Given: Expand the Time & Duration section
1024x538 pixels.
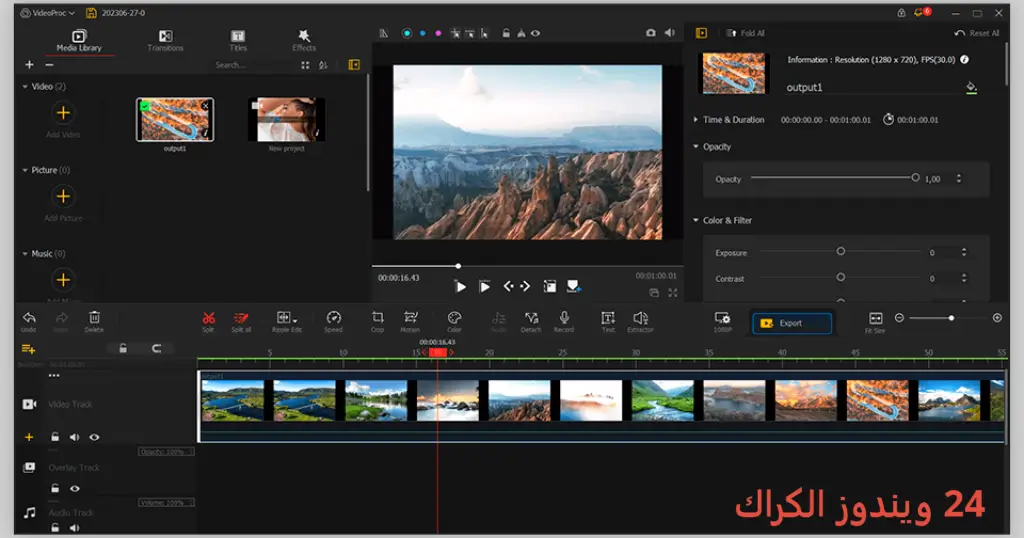Looking at the screenshot, I should pyautogui.click(x=696, y=120).
